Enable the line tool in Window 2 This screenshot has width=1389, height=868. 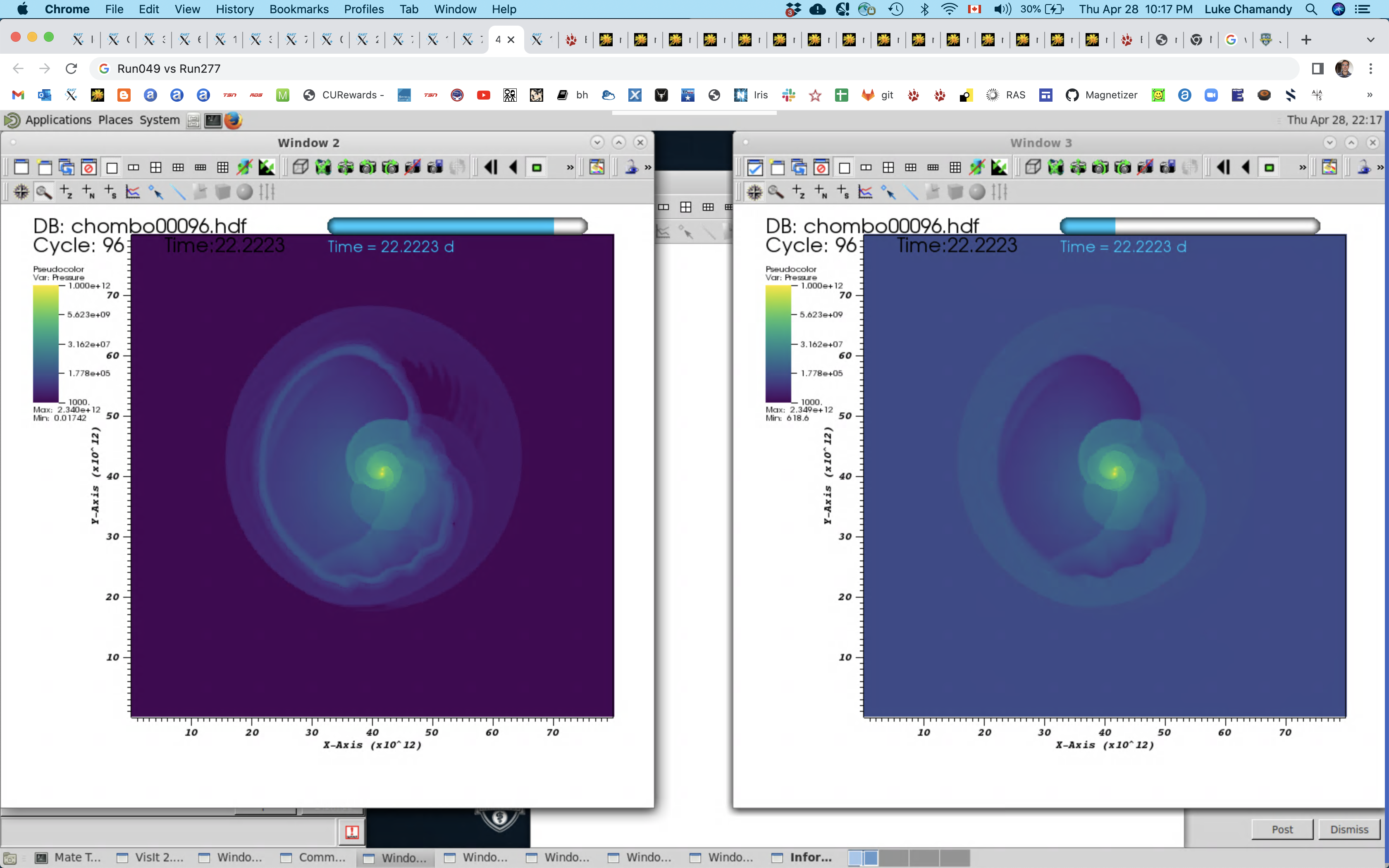click(x=178, y=192)
